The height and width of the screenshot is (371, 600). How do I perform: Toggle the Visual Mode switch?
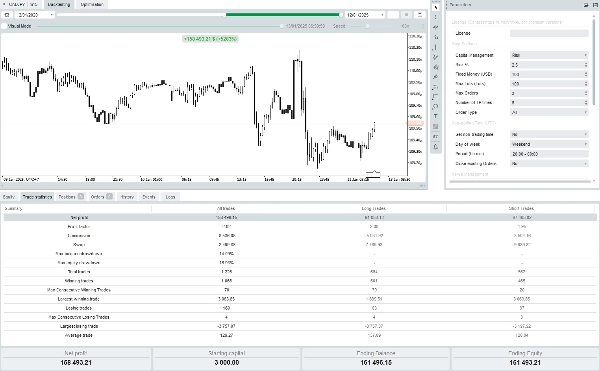pyautogui.click(x=4, y=26)
